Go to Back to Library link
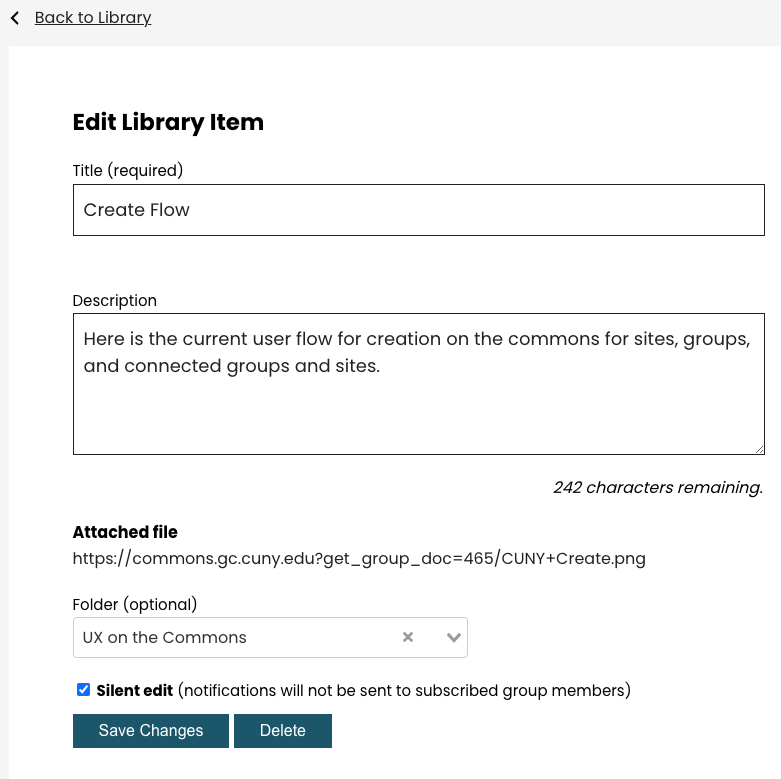This screenshot has width=781, height=779. [93, 18]
